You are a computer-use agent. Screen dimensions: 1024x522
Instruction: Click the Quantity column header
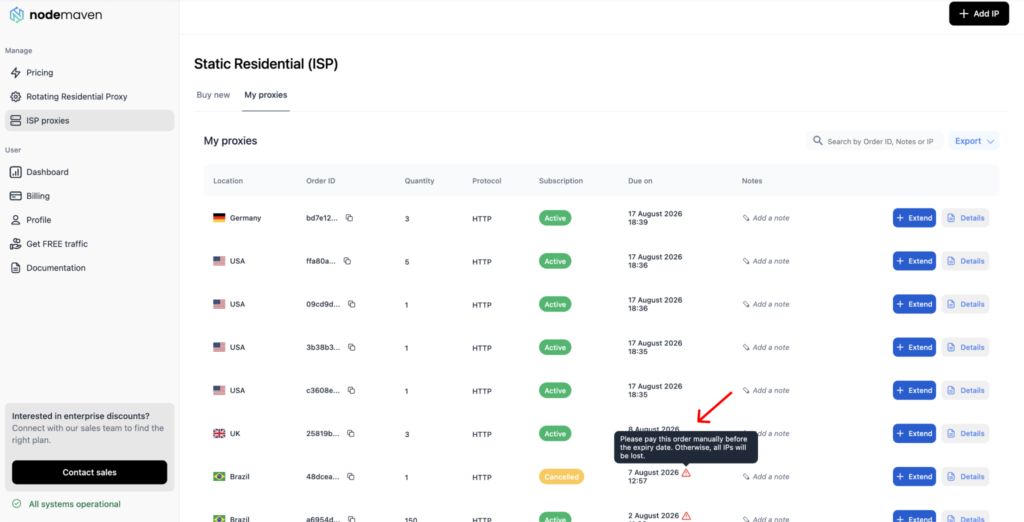419,181
